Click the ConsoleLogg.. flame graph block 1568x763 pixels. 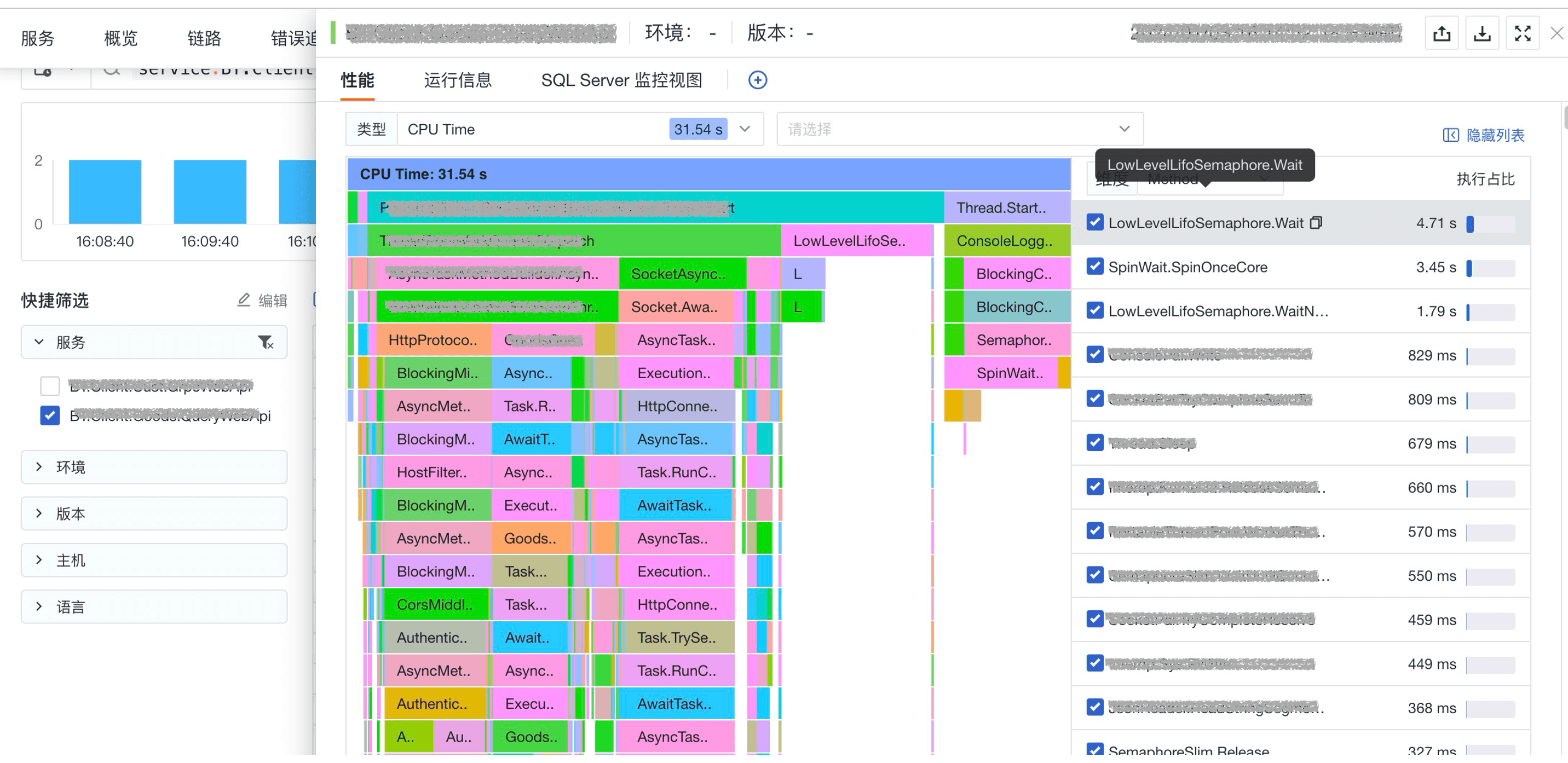pos(1007,240)
